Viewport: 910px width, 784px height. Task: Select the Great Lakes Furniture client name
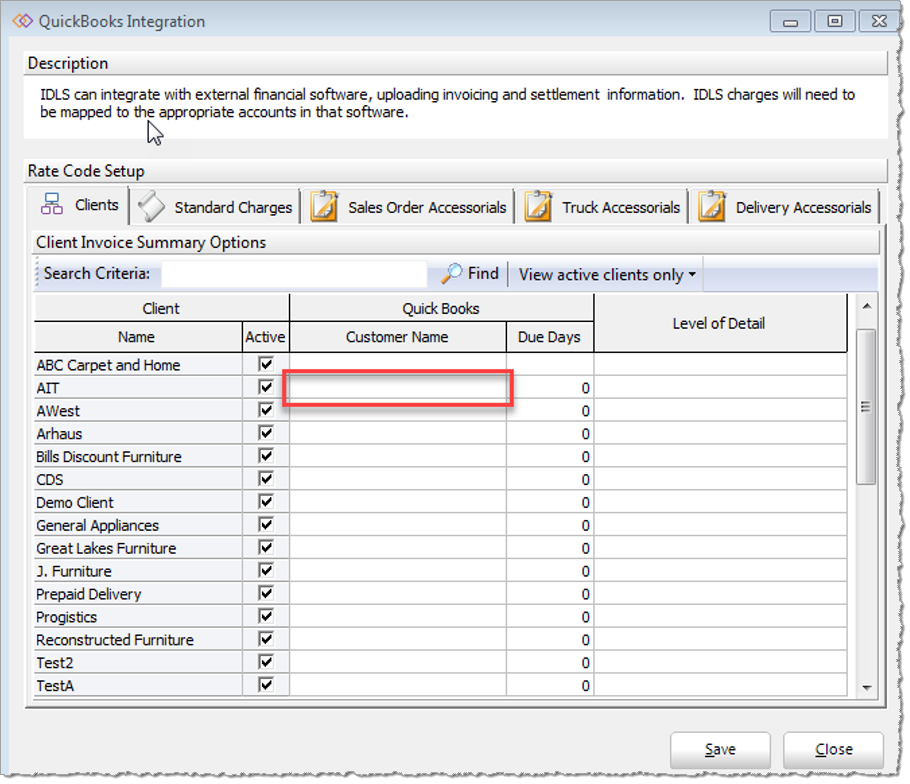(106, 548)
